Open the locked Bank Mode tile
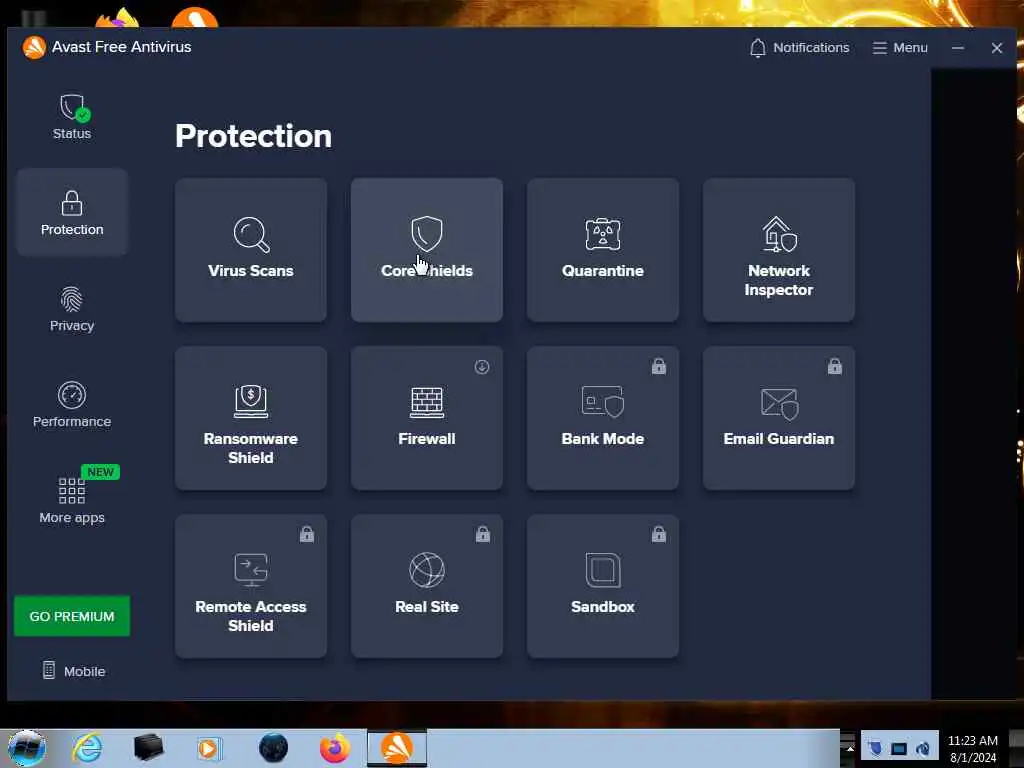1024x768 pixels. click(x=603, y=418)
